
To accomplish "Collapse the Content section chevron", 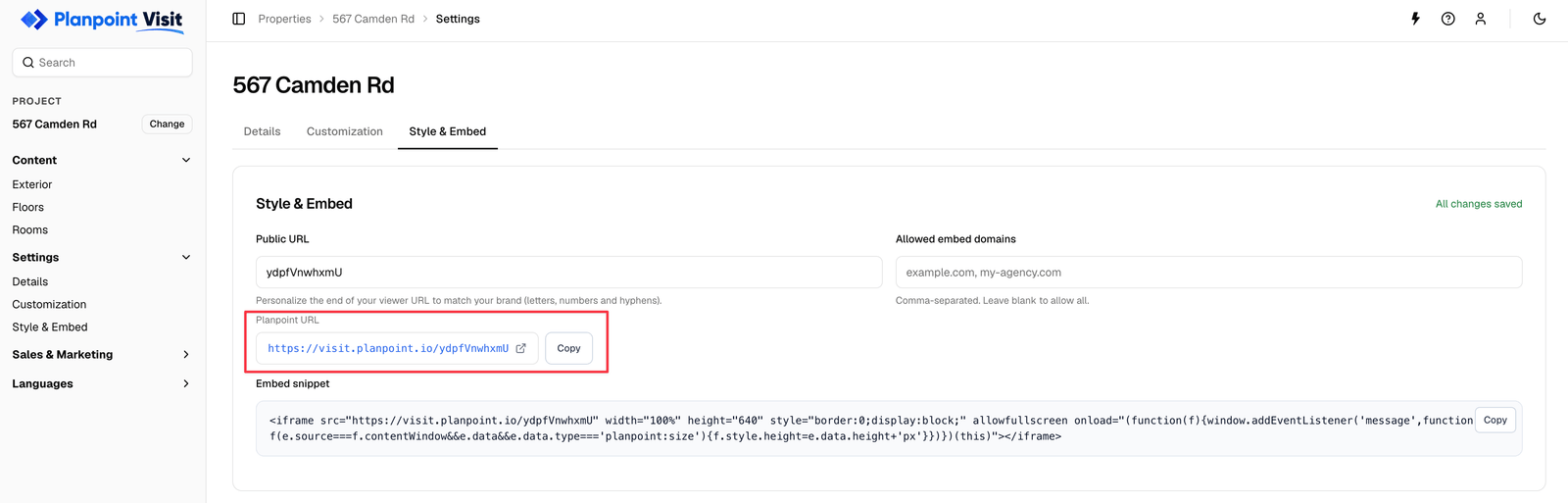I will tap(186, 160).
